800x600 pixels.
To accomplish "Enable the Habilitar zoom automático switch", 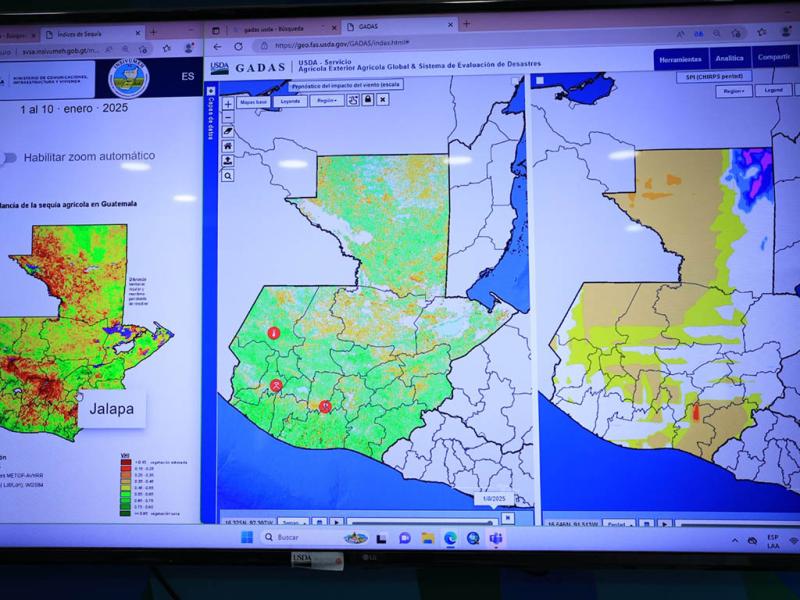I will [x=10, y=157].
